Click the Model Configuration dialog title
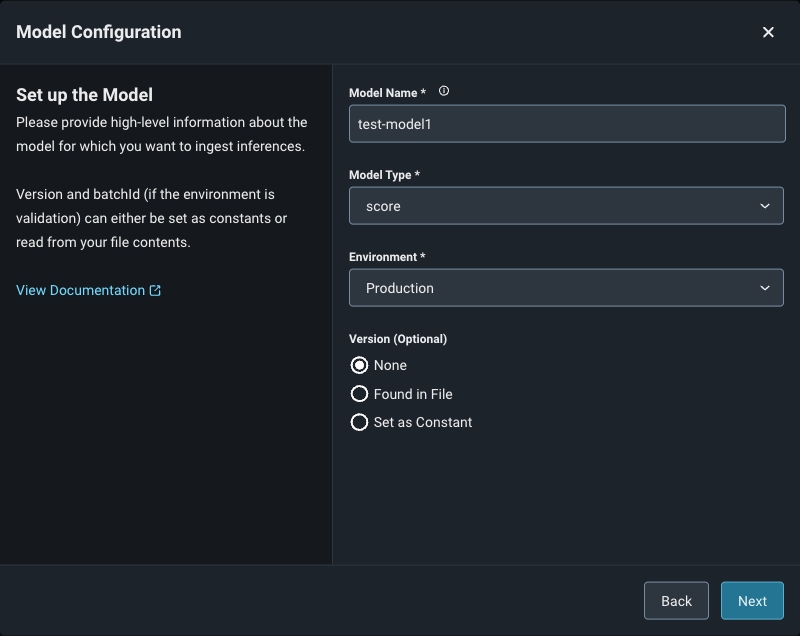Viewport: 800px width, 636px height. click(99, 32)
